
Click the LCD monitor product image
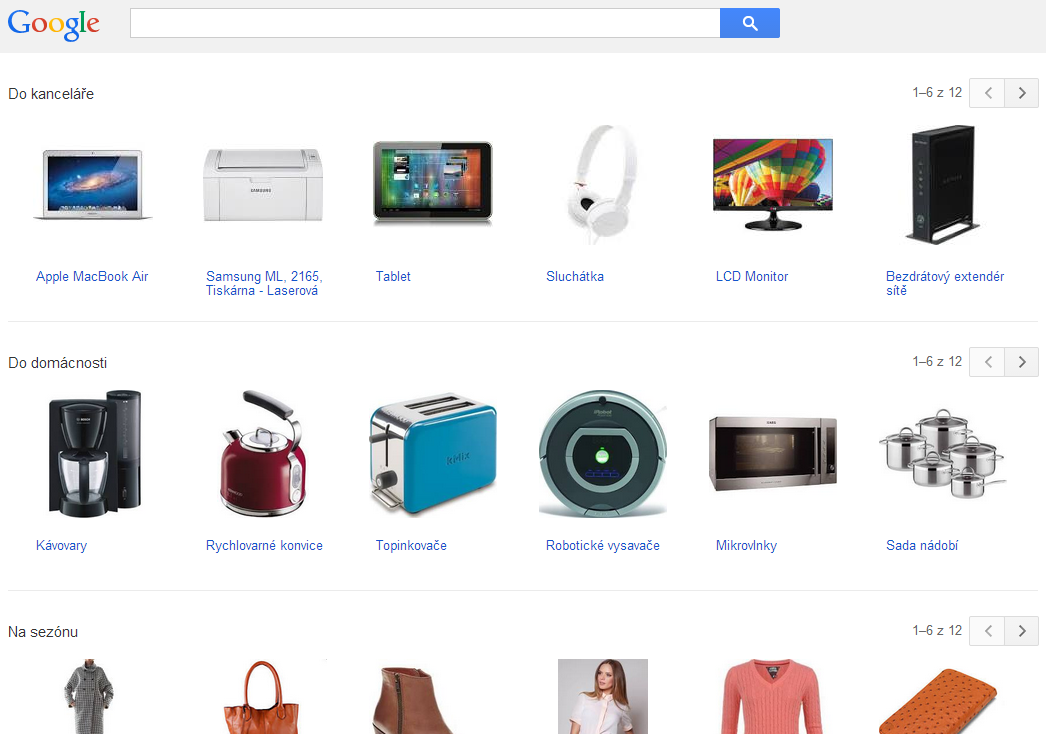(x=772, y=184)
